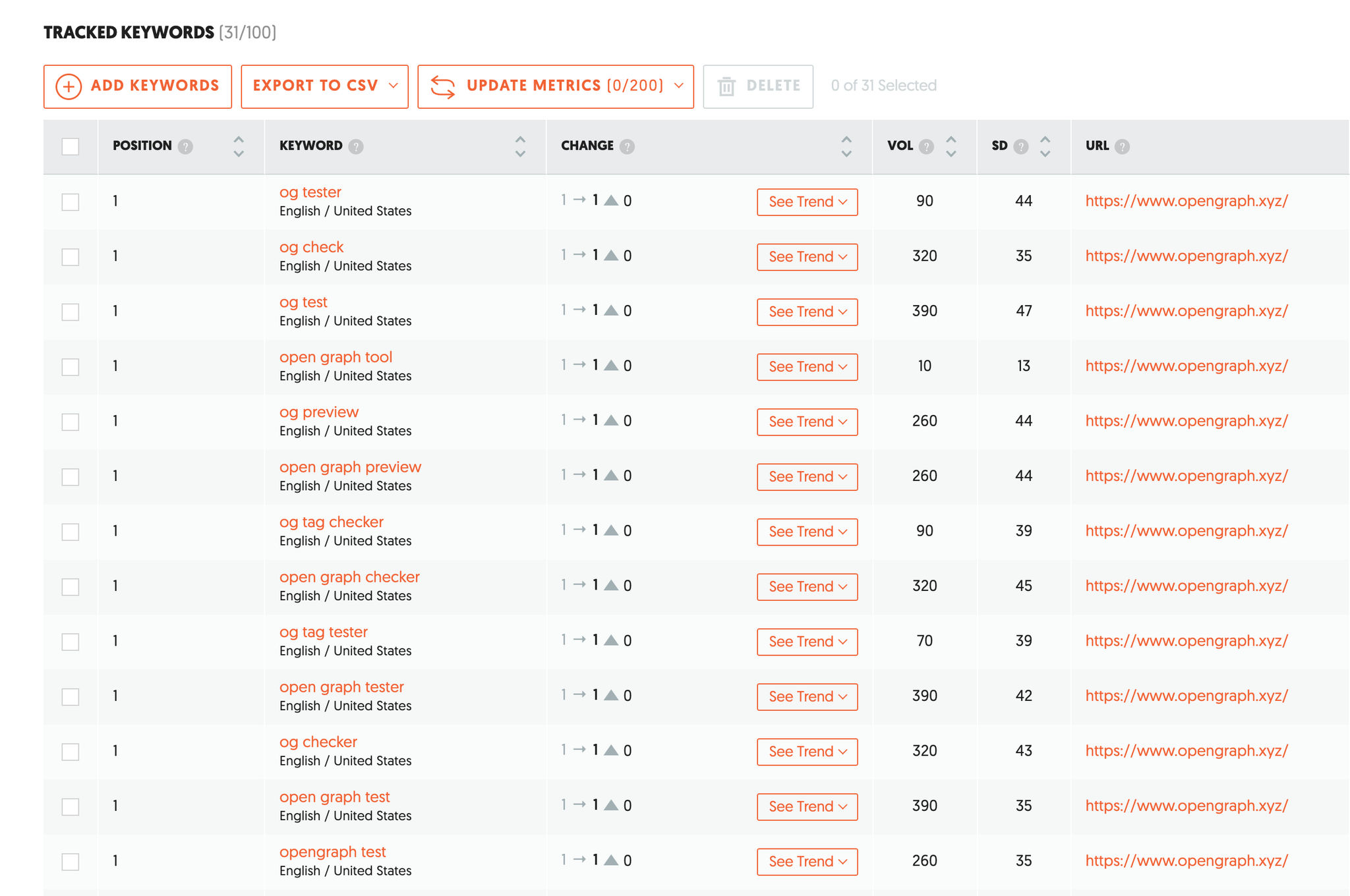This screenshot has height=896, width=1350.
Task: Open the og tester keyword link
Action: [x=310, y=192]
